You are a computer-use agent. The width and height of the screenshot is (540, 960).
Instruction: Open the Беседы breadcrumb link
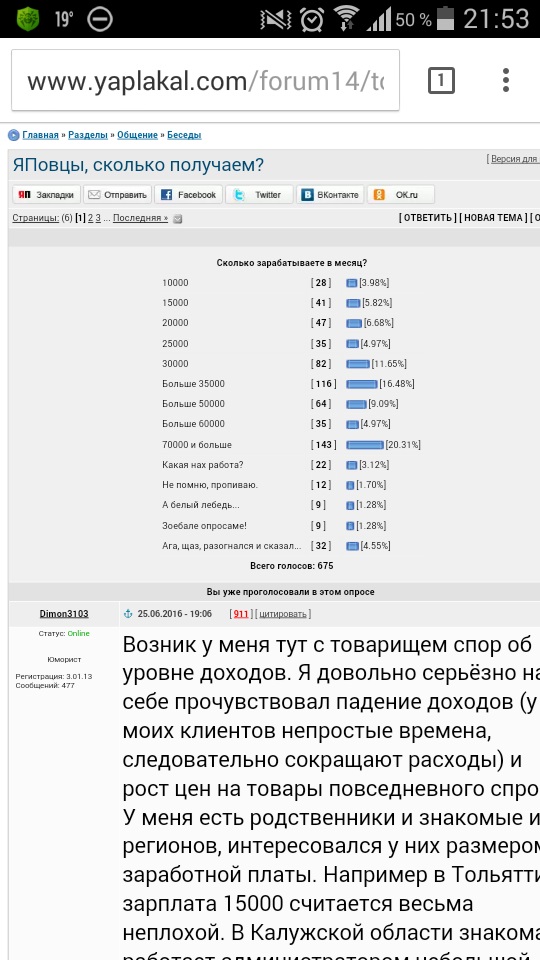pyautogui.click(x=184, y=135)
